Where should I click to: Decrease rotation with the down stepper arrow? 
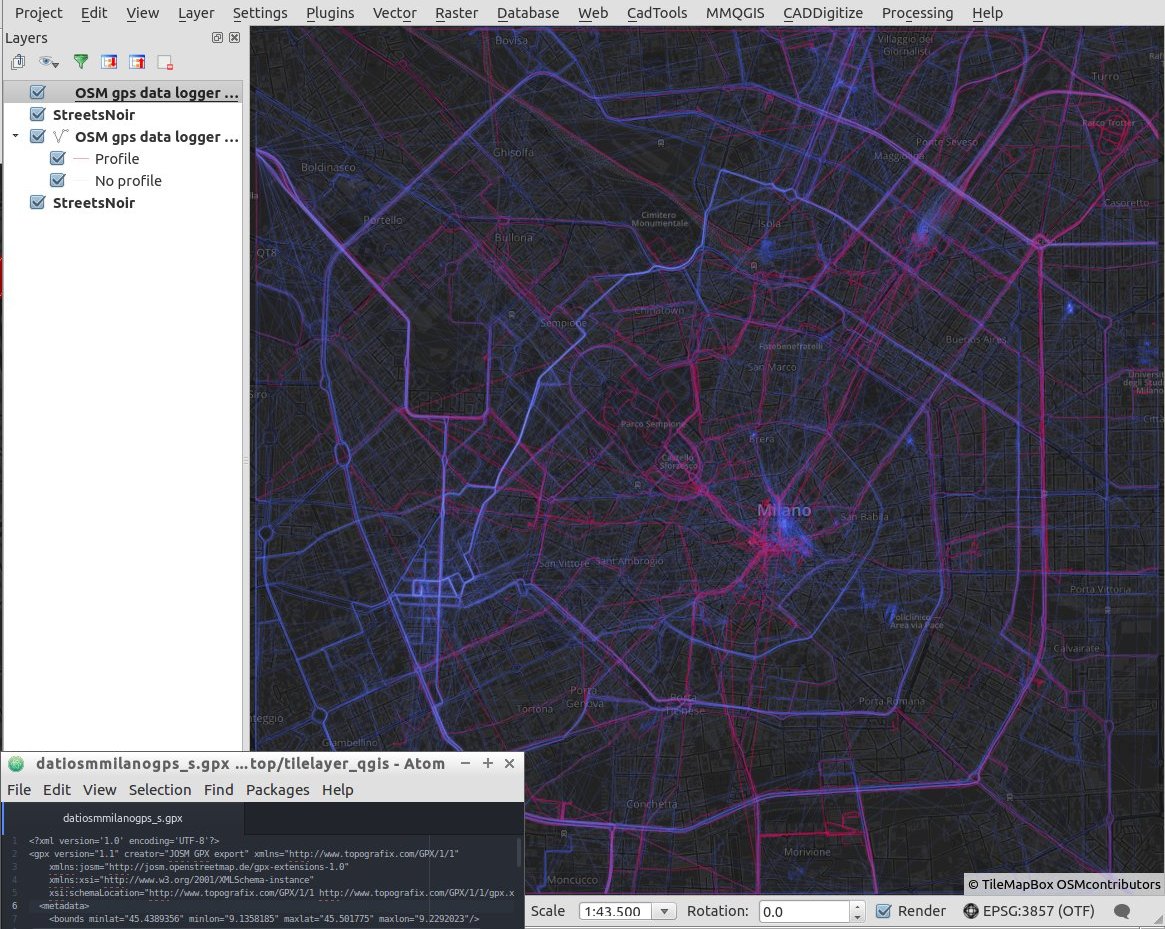point(857,916)
